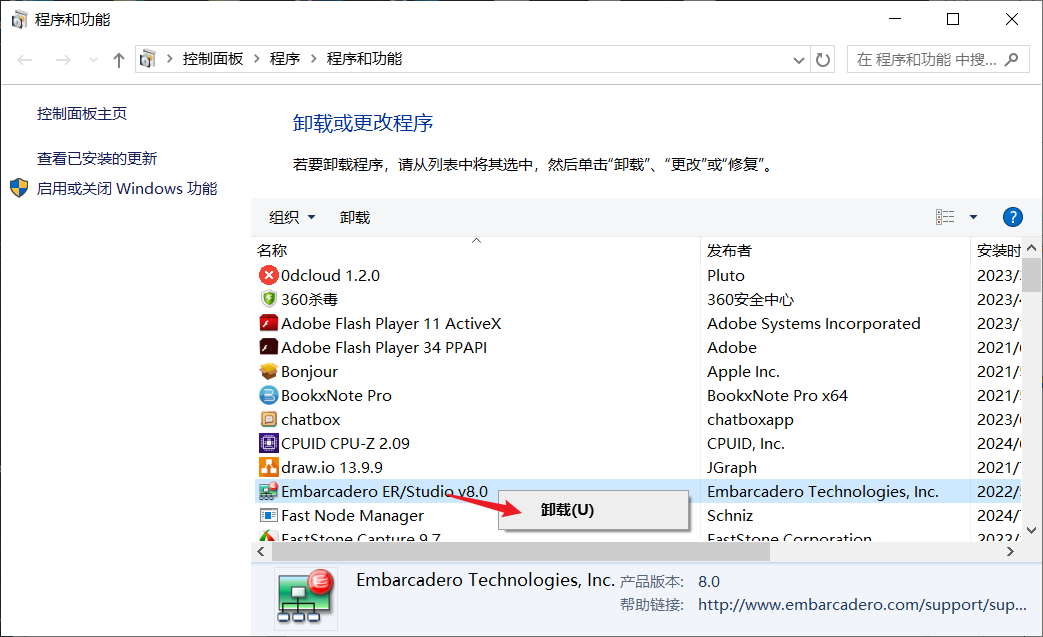Click the horizontal scrollbar right arrow
The height and width of the screenshot is (637, 1043).
pyautogui.click(x=1010, y=551)
